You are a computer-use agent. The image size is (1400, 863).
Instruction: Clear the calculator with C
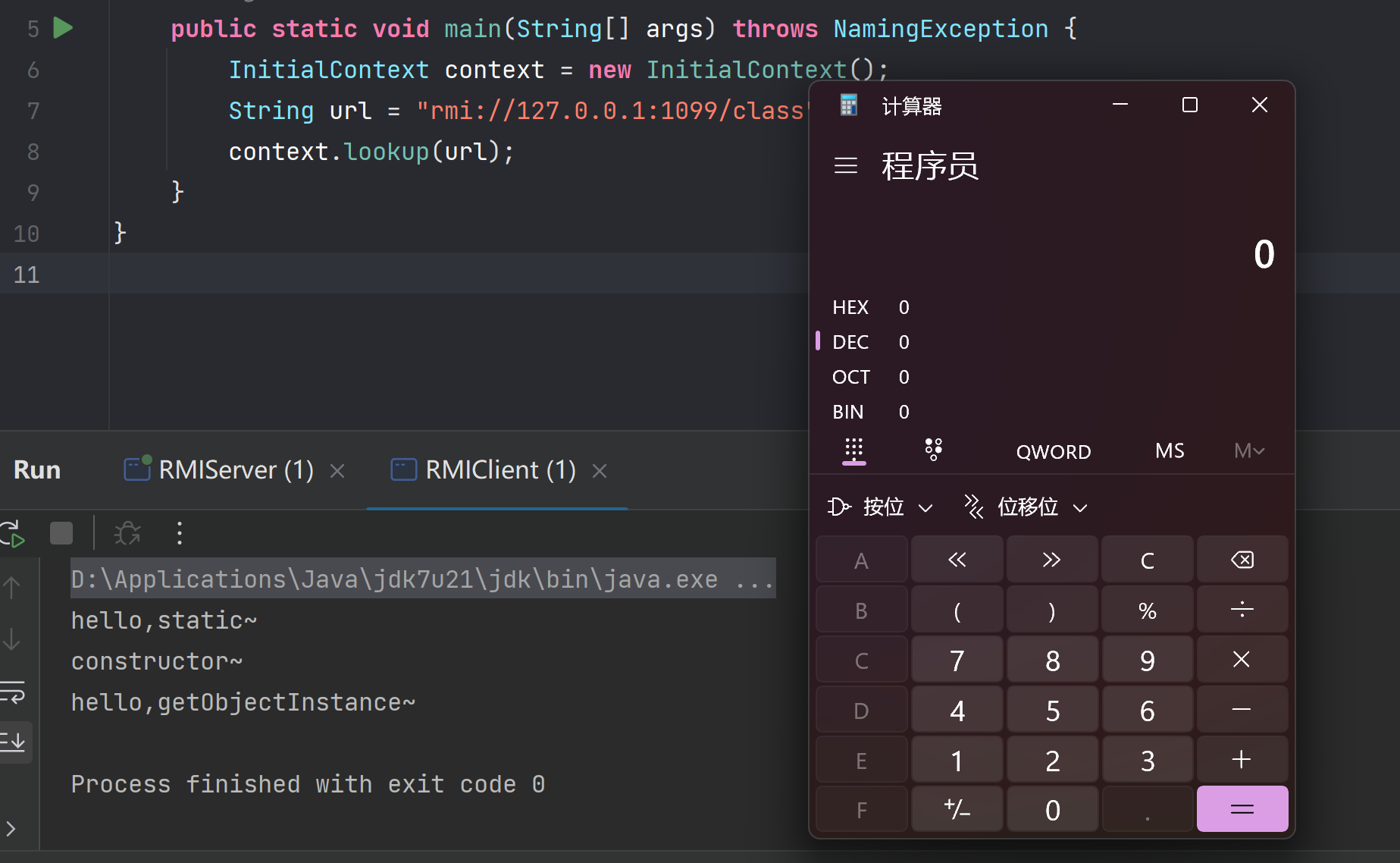point(1148,560)
